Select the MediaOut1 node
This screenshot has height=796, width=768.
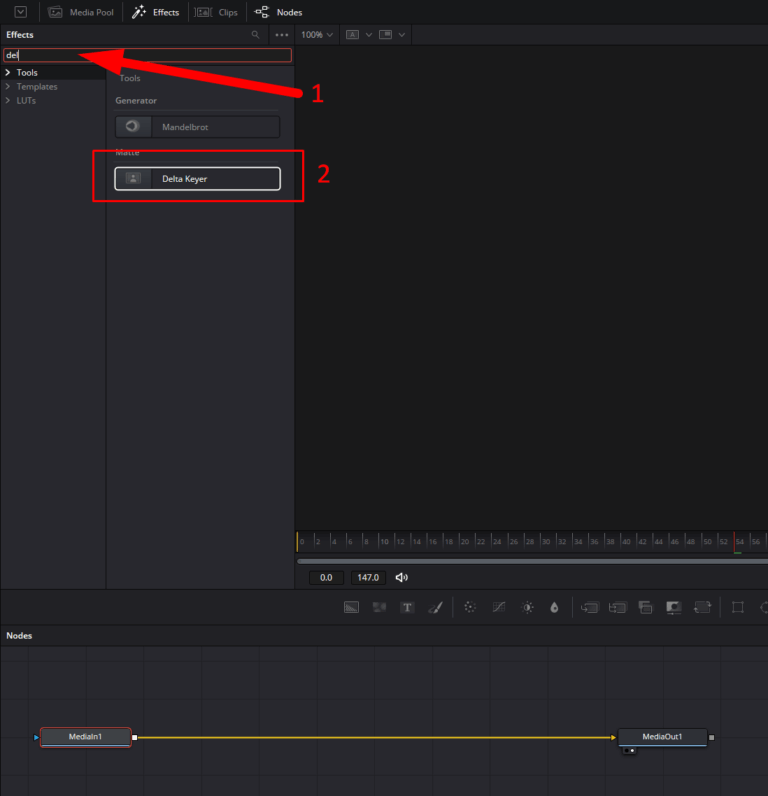click(x=662, y=737)
